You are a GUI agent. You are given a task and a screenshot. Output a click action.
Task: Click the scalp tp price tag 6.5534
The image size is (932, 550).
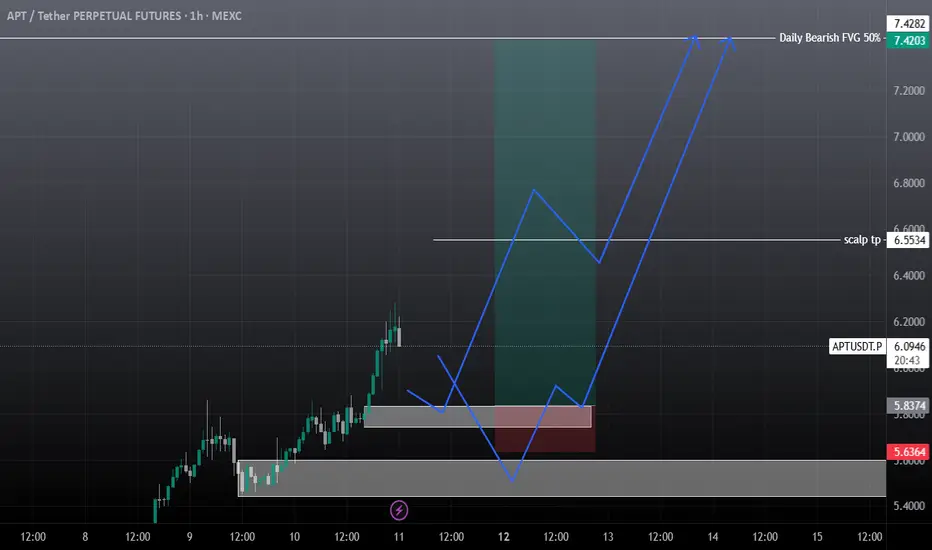click(x=909, y=240)
